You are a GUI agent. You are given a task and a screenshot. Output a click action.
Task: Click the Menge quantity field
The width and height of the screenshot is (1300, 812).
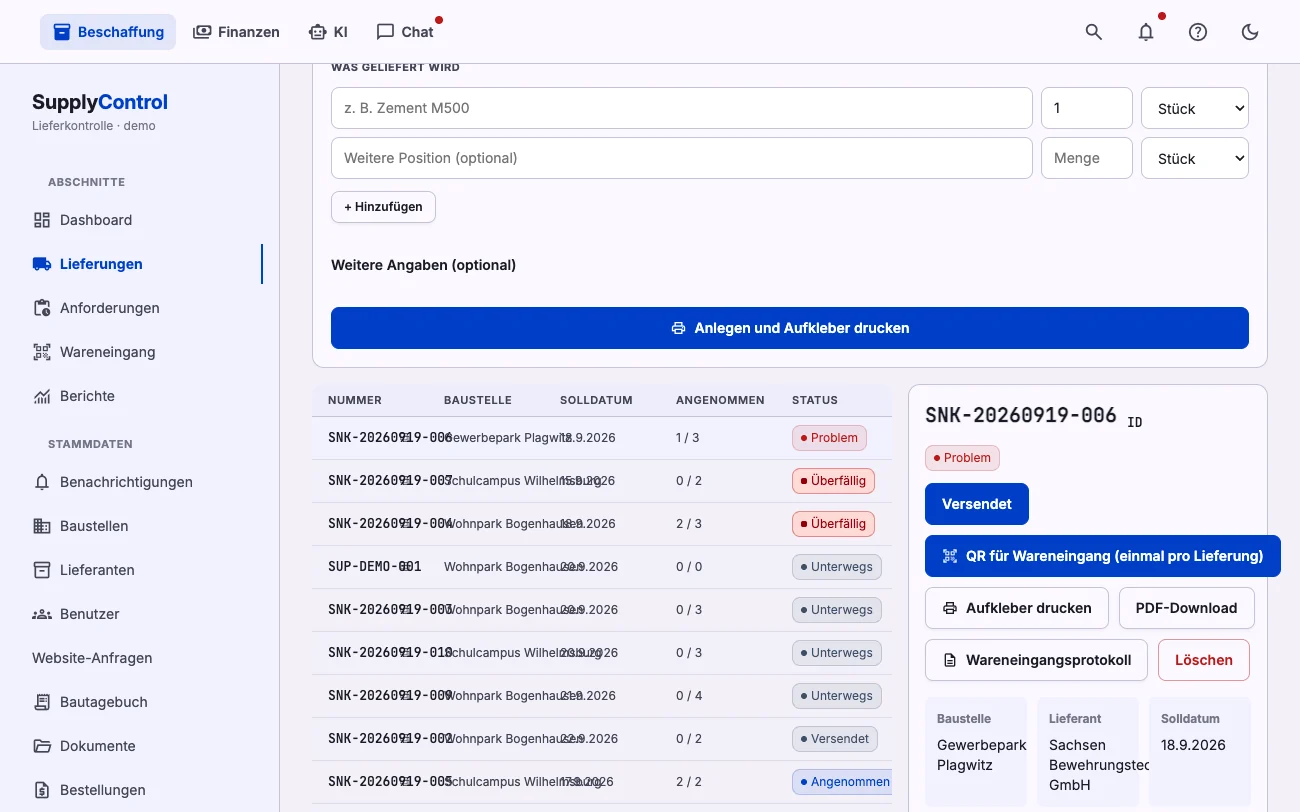(x=1087, y=158)
